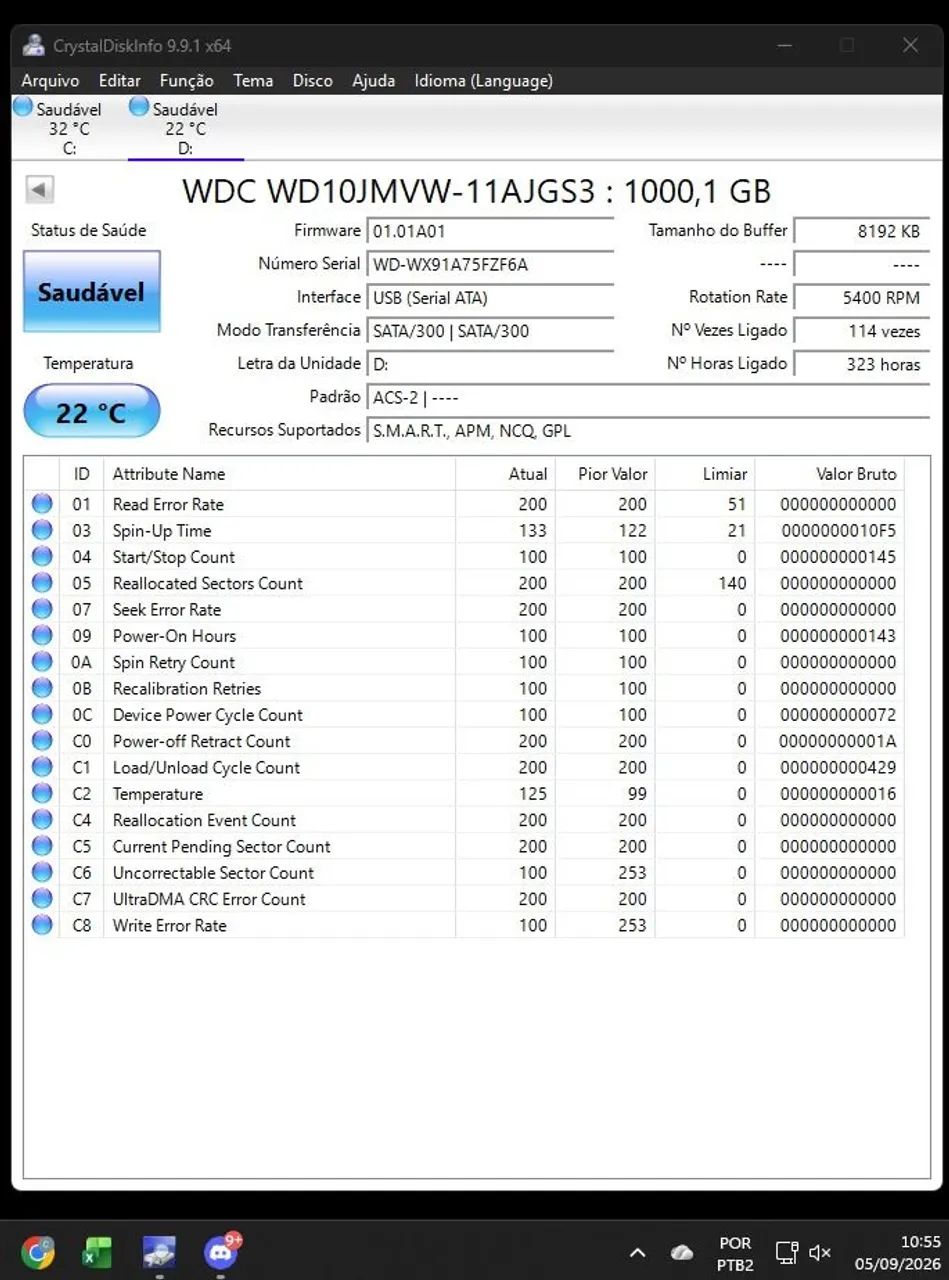Click the POR PTB2 language indicator
Screen dimensions: 949x1280
(735, 1254)
